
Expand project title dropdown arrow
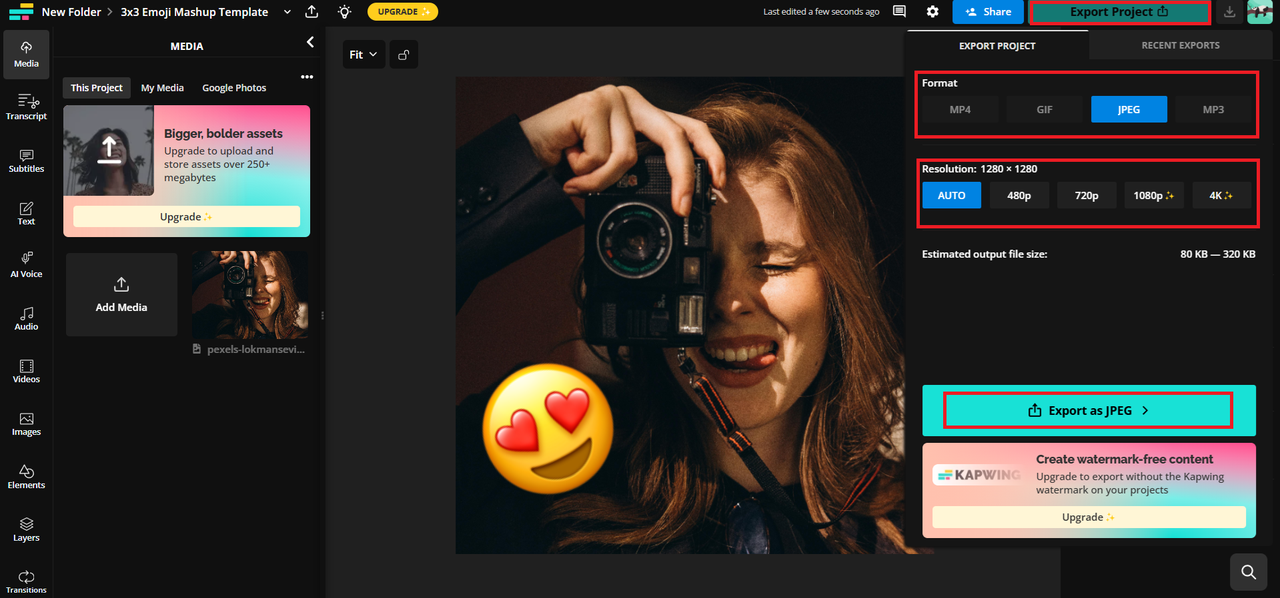tap(287, 12)
